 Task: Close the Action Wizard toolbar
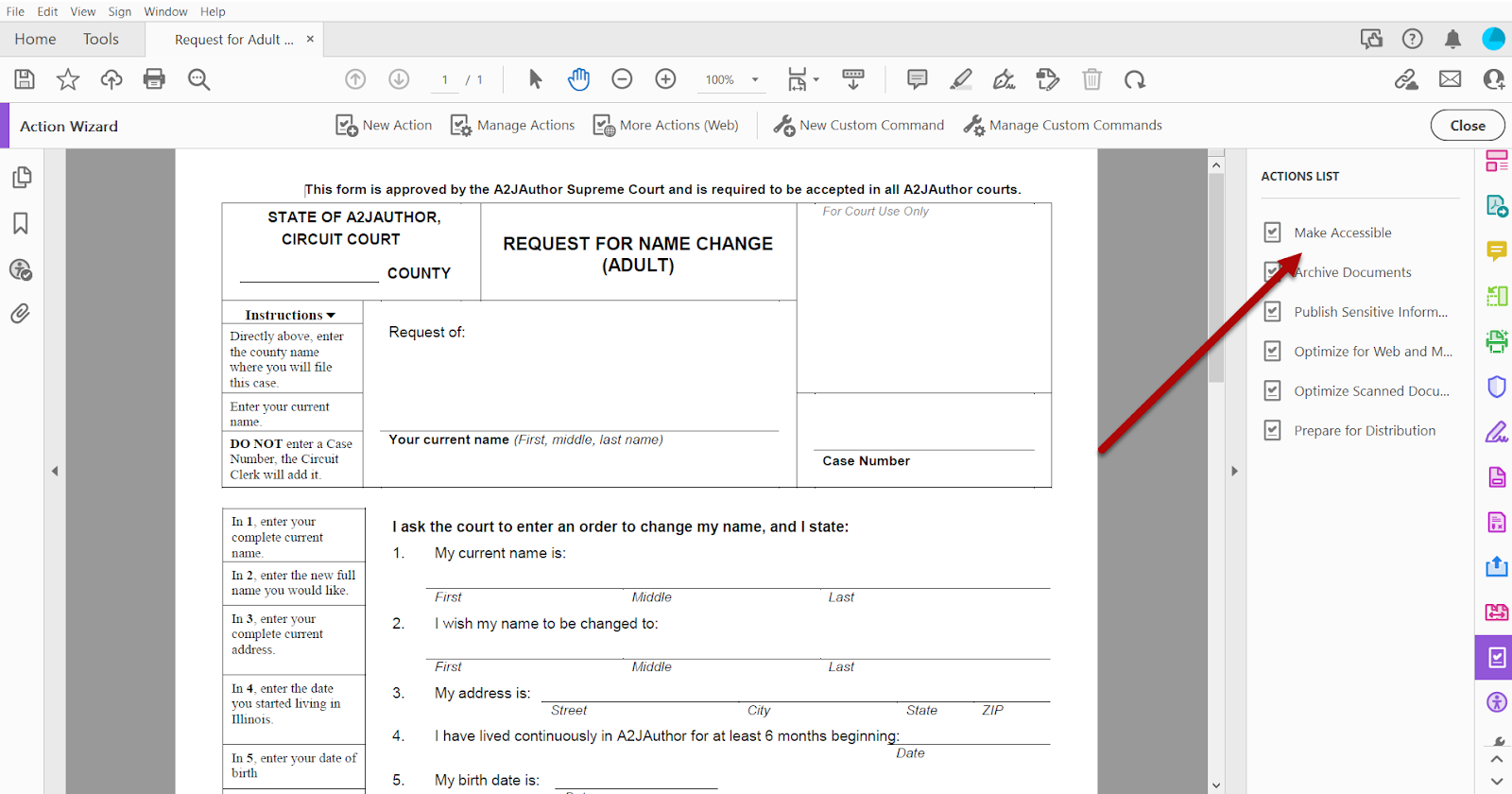[1468, 126]
